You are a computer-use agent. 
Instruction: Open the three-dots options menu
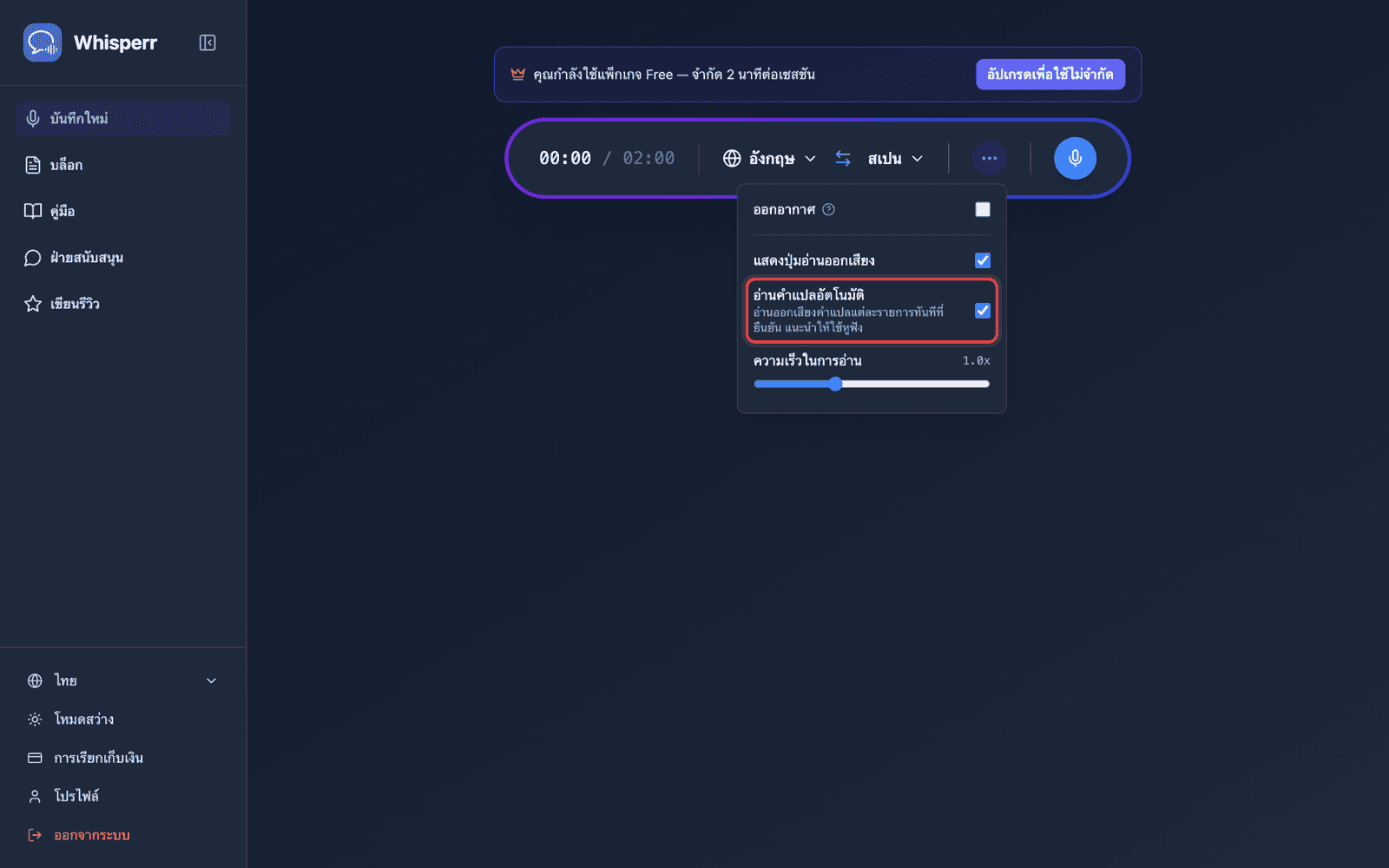[989, 158]
